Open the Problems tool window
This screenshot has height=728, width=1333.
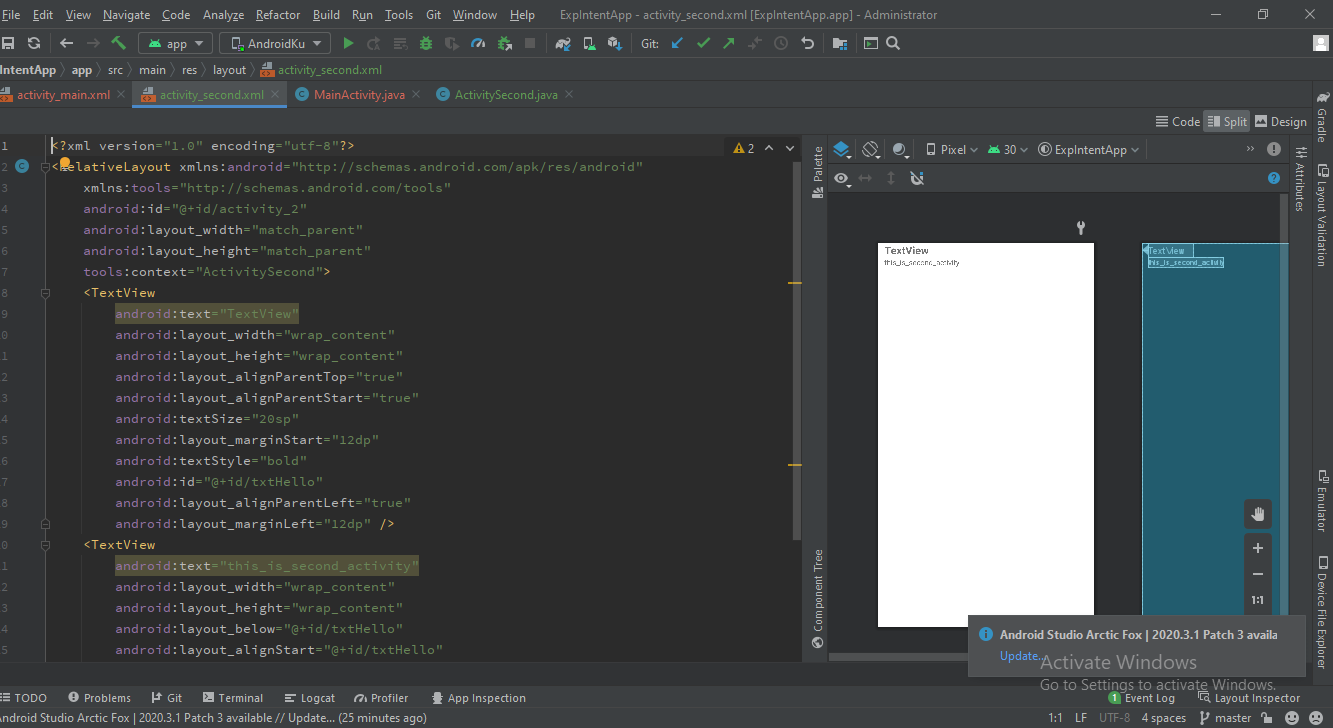99,698
